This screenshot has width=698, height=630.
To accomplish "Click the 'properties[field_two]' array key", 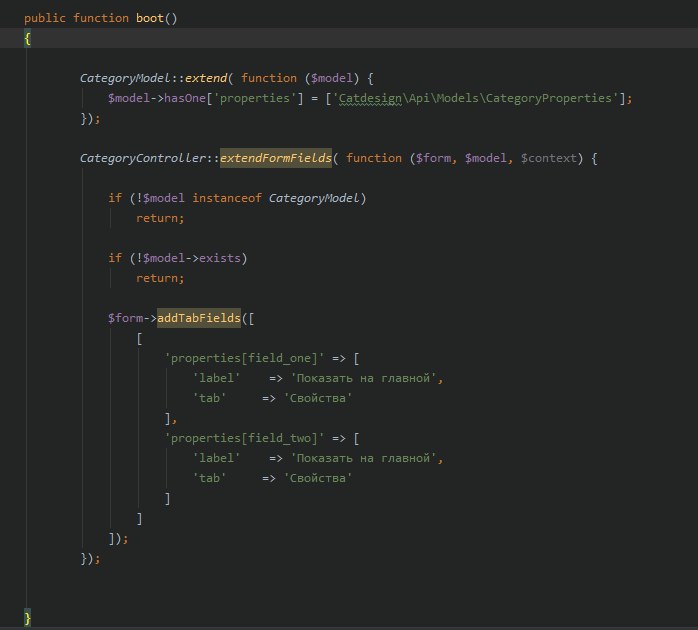I will click(244, 439).
